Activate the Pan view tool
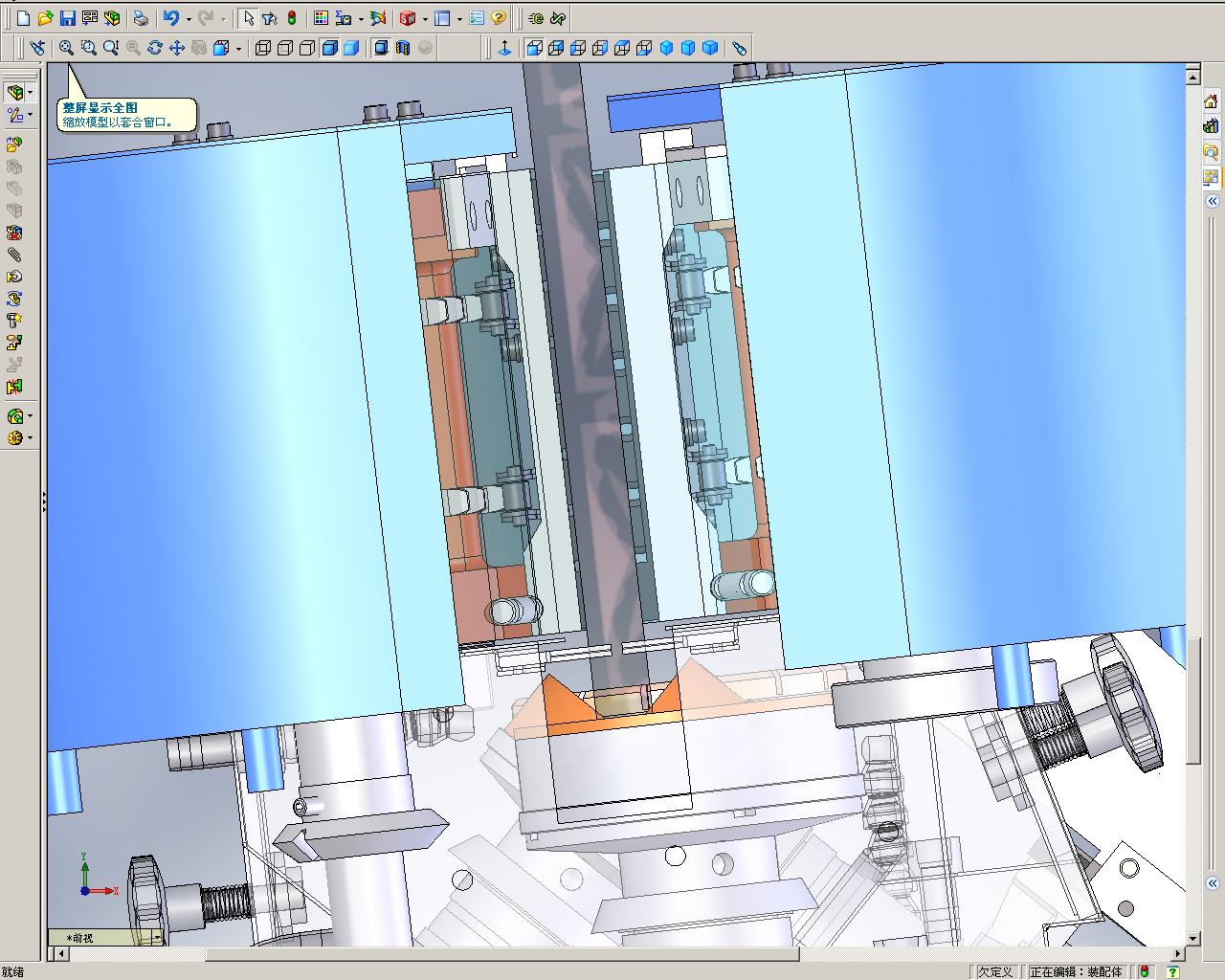Screen dimensions: 1225x980 (177, 48)
